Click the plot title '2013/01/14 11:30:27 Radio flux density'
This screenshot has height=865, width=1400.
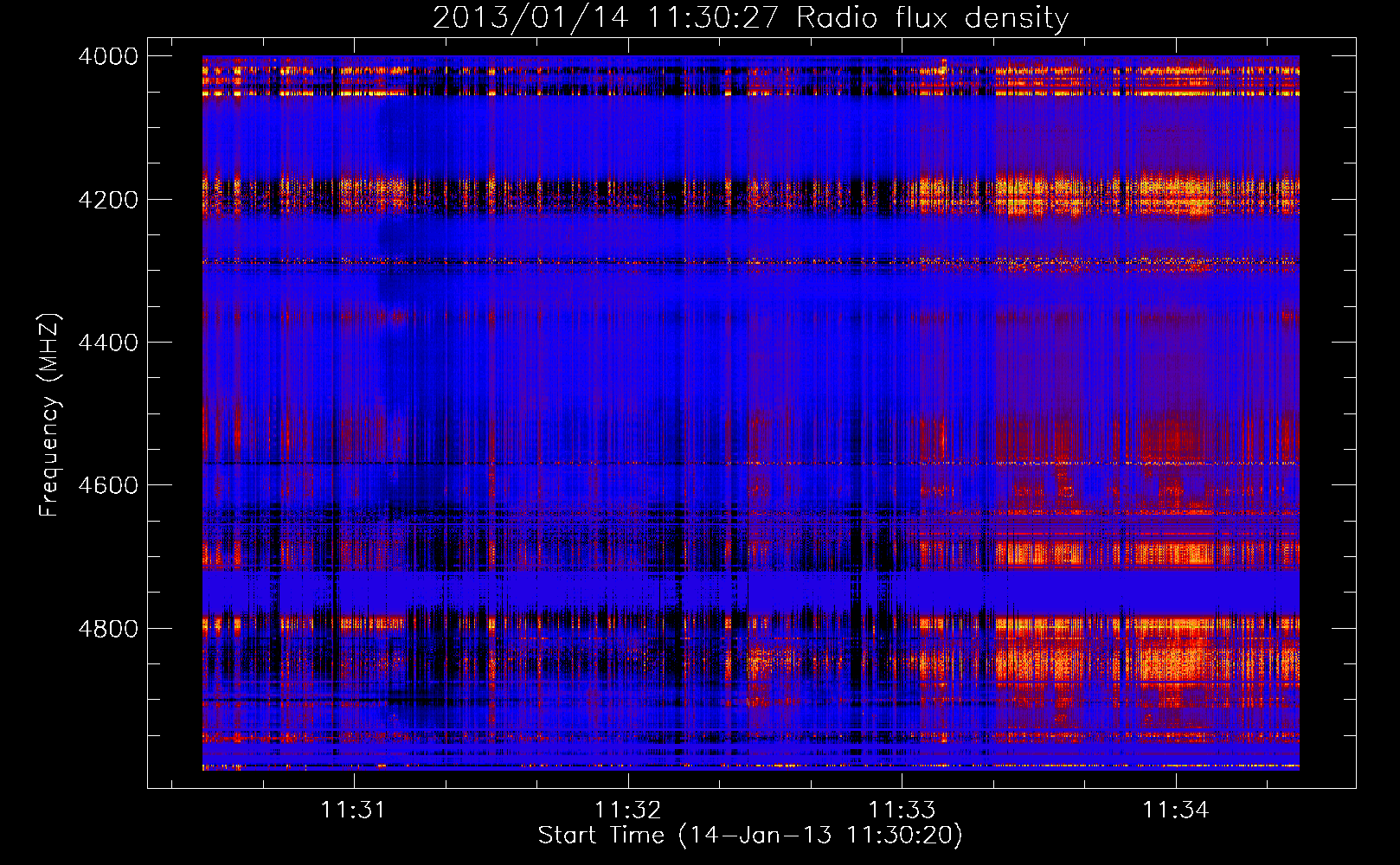pyautogui.click(x=750, y=17)
